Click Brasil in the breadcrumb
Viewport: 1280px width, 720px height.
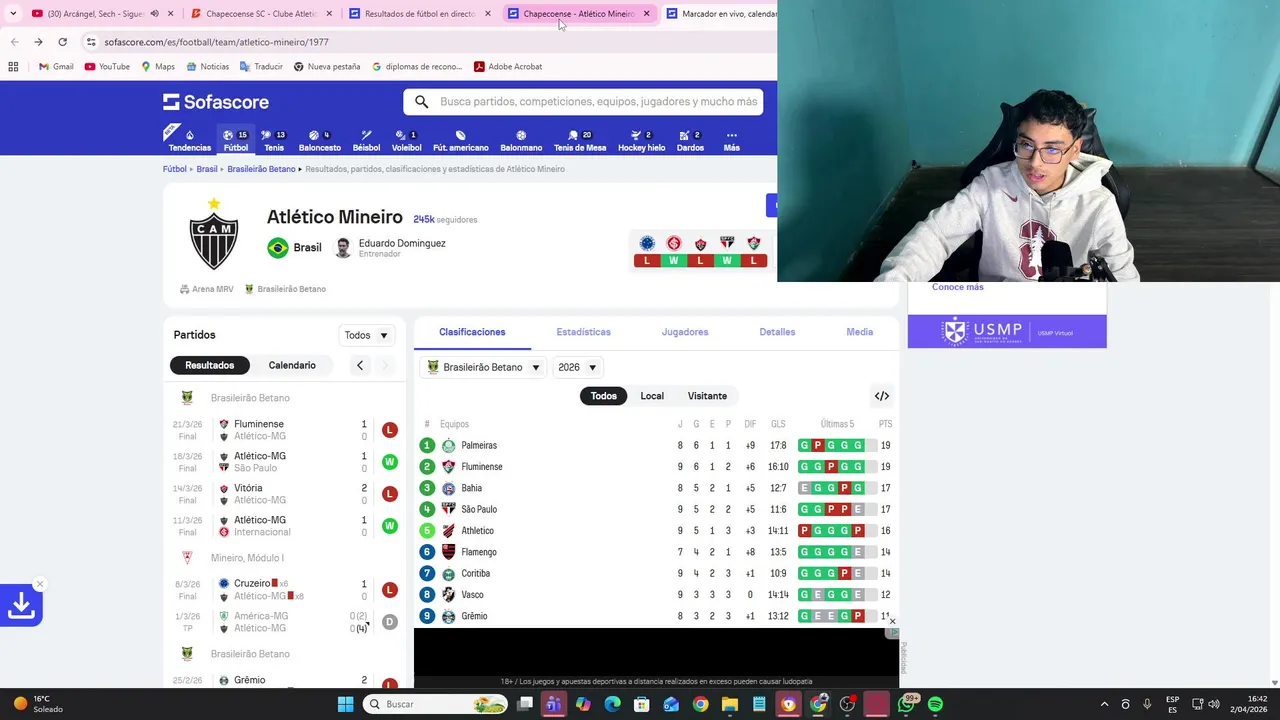[x=207, y=169]
